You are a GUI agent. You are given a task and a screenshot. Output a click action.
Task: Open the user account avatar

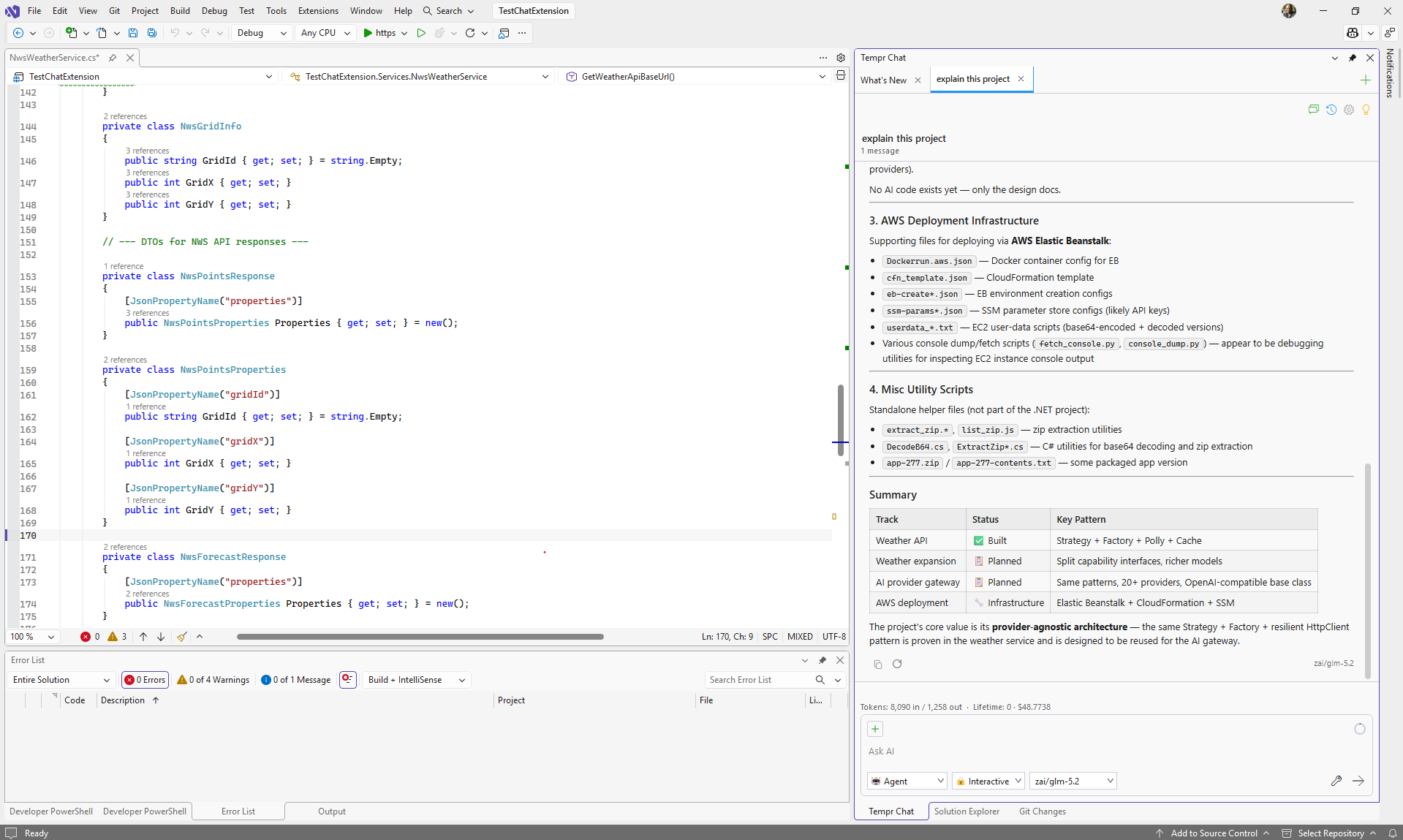click(x=1289, y=11)
